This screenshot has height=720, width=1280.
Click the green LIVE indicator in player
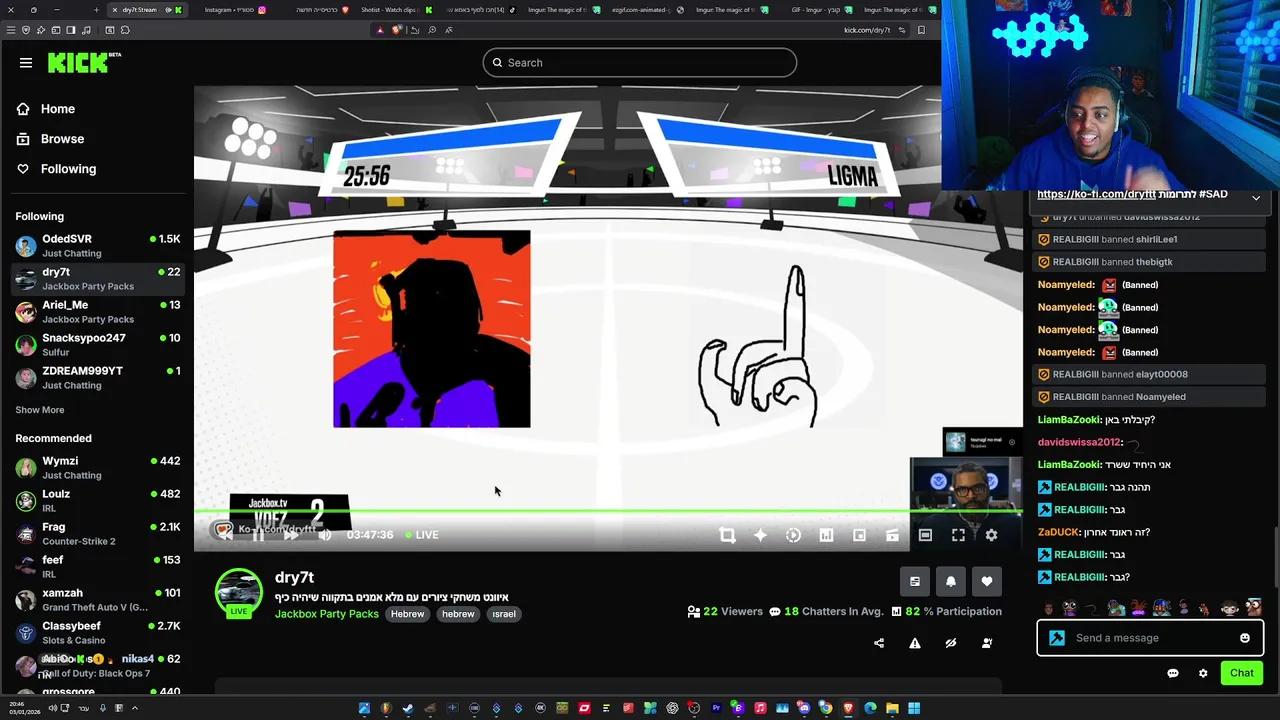pos(422,535)
